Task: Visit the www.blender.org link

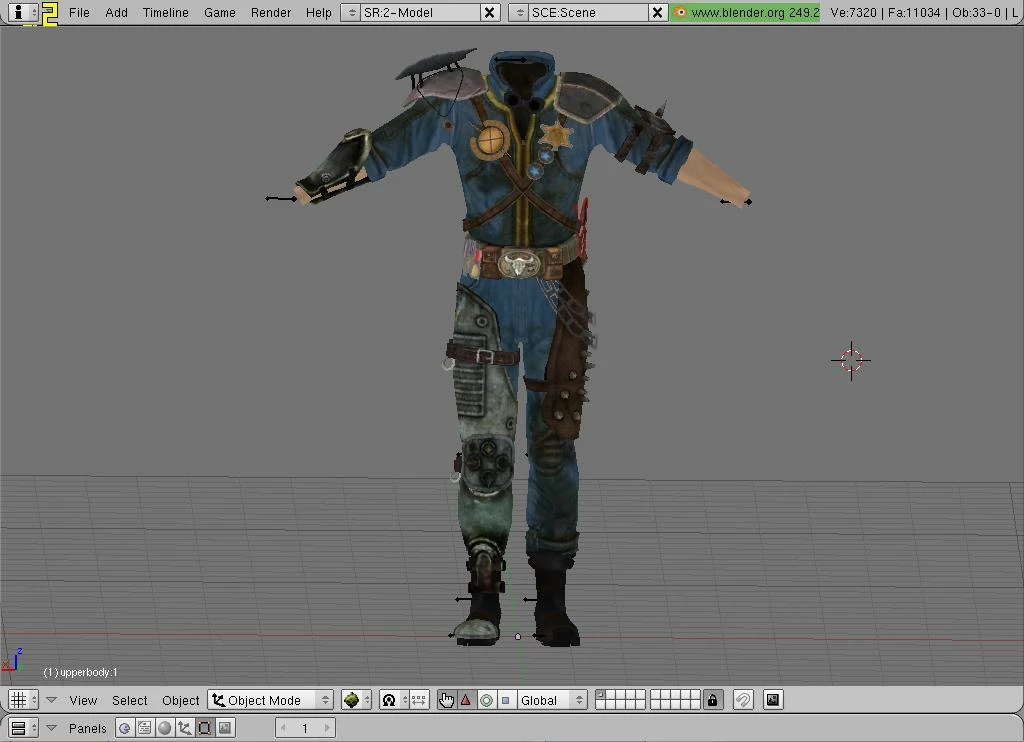Action: [746, 12]
